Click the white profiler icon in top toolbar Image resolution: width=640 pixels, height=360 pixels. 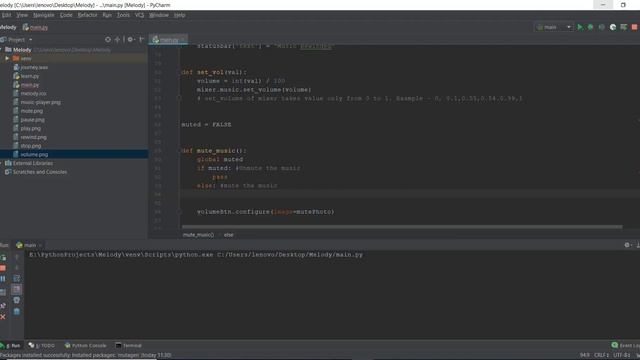[x=613, y=27]
